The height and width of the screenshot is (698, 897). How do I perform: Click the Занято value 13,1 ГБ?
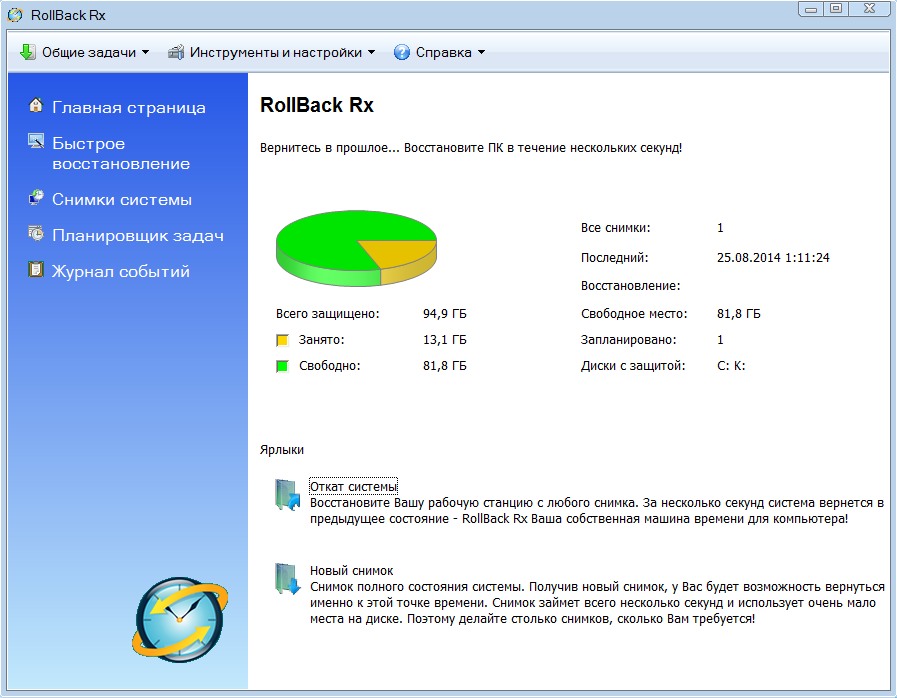(x=444, y=340)
